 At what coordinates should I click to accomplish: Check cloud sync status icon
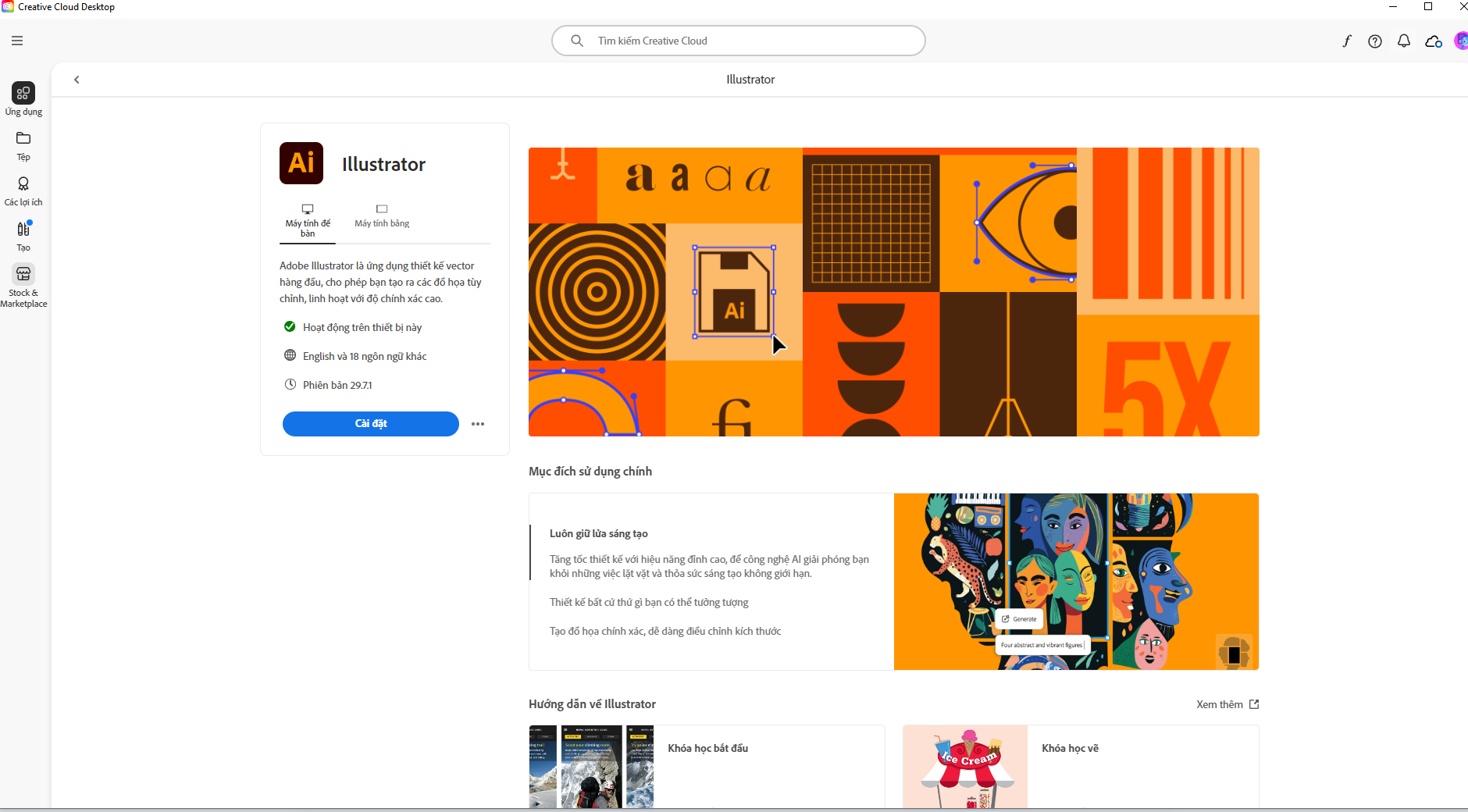[x=1434, y=41]
